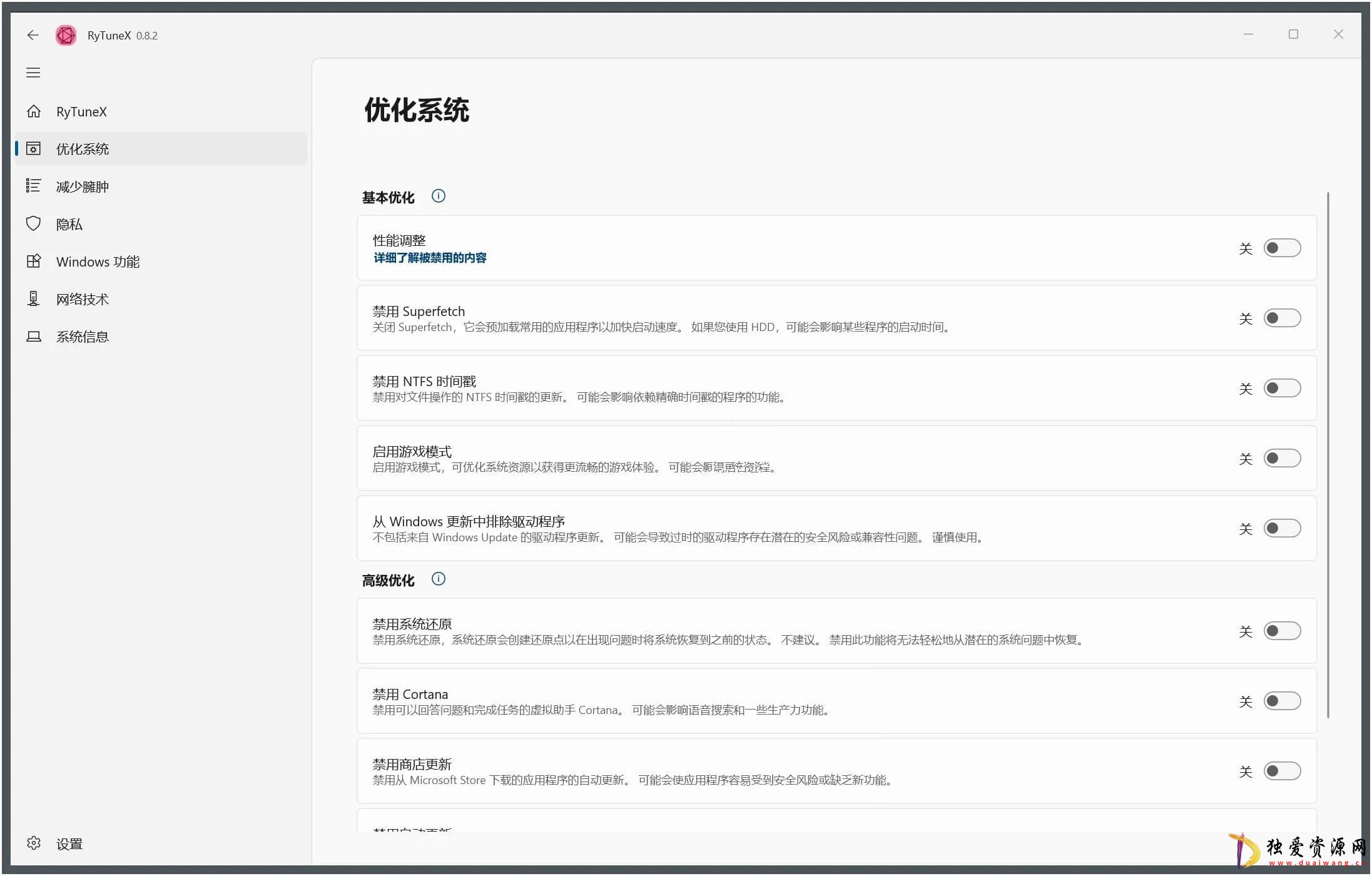Open Windows 功能 page
1372x876 pixels.
point(161,261)
